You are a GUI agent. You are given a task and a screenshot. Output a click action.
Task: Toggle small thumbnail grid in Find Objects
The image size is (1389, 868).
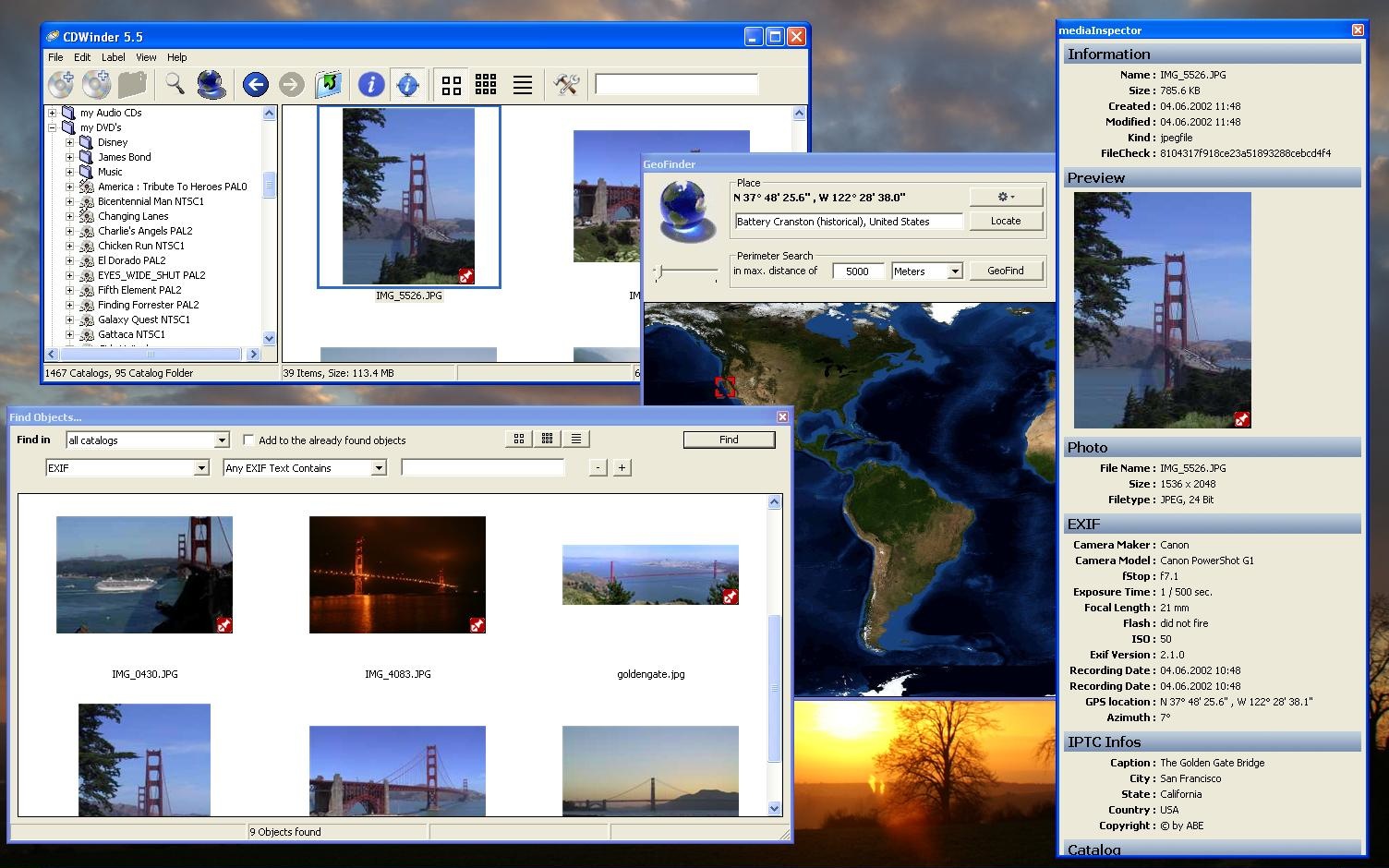click(x=548, y=440)
